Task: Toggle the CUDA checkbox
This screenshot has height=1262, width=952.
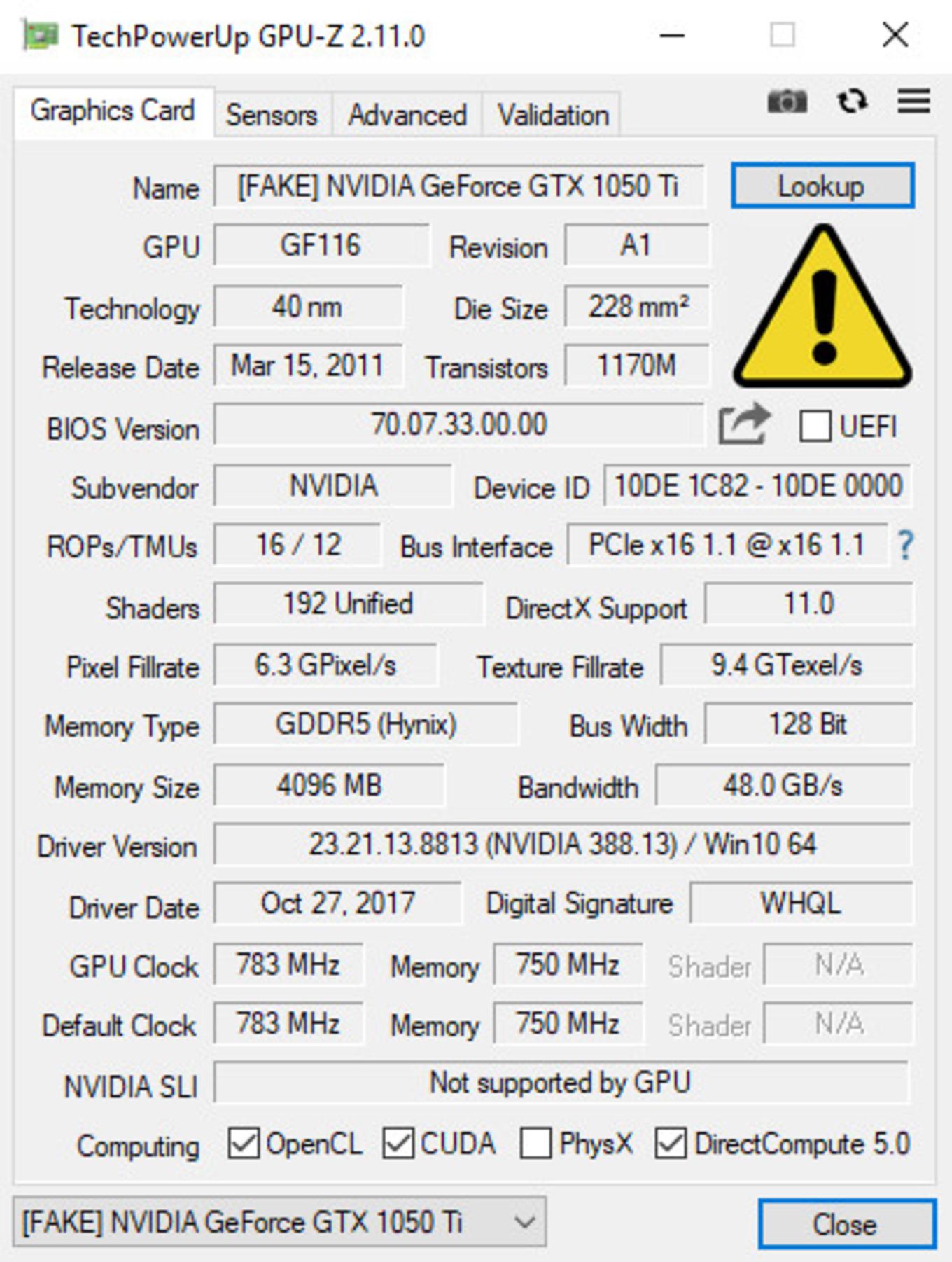Action: [x=398, y=1144]
